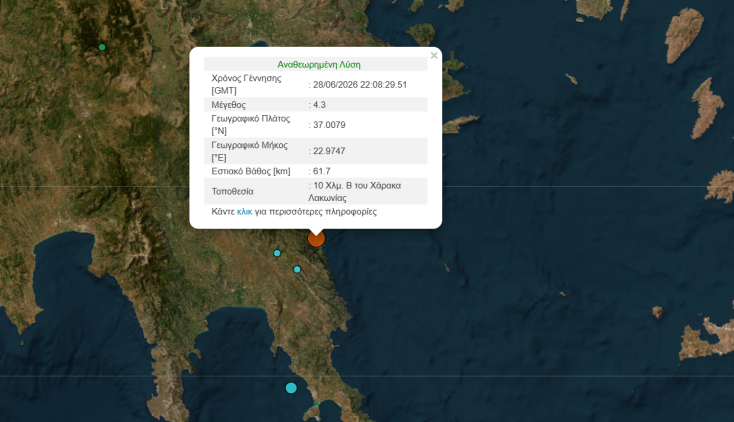The image size is (734, 422).
Task: Click the longitude value 22.9747
Action: click(329, 151)
